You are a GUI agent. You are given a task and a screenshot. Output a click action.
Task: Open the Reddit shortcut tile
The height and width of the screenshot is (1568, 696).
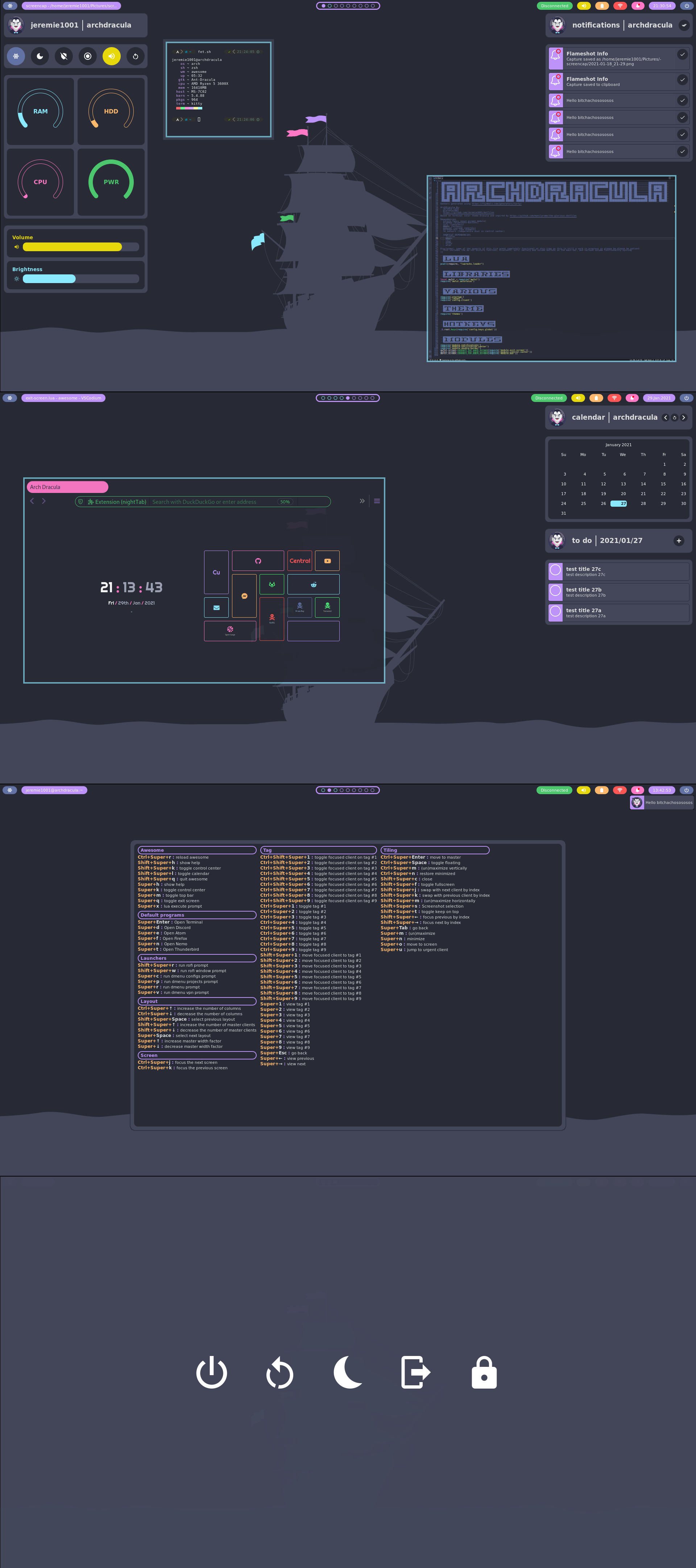click(x=314, y=584)
